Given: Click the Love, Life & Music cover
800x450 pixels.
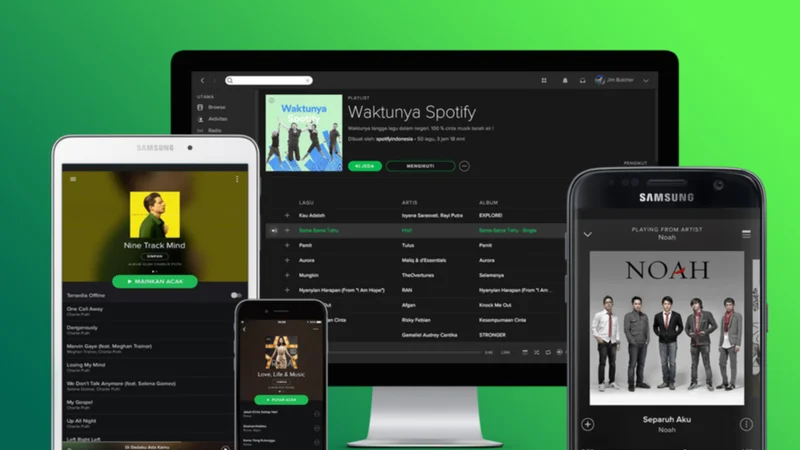Looking at the screenshot, I should (x=281, y=352).
